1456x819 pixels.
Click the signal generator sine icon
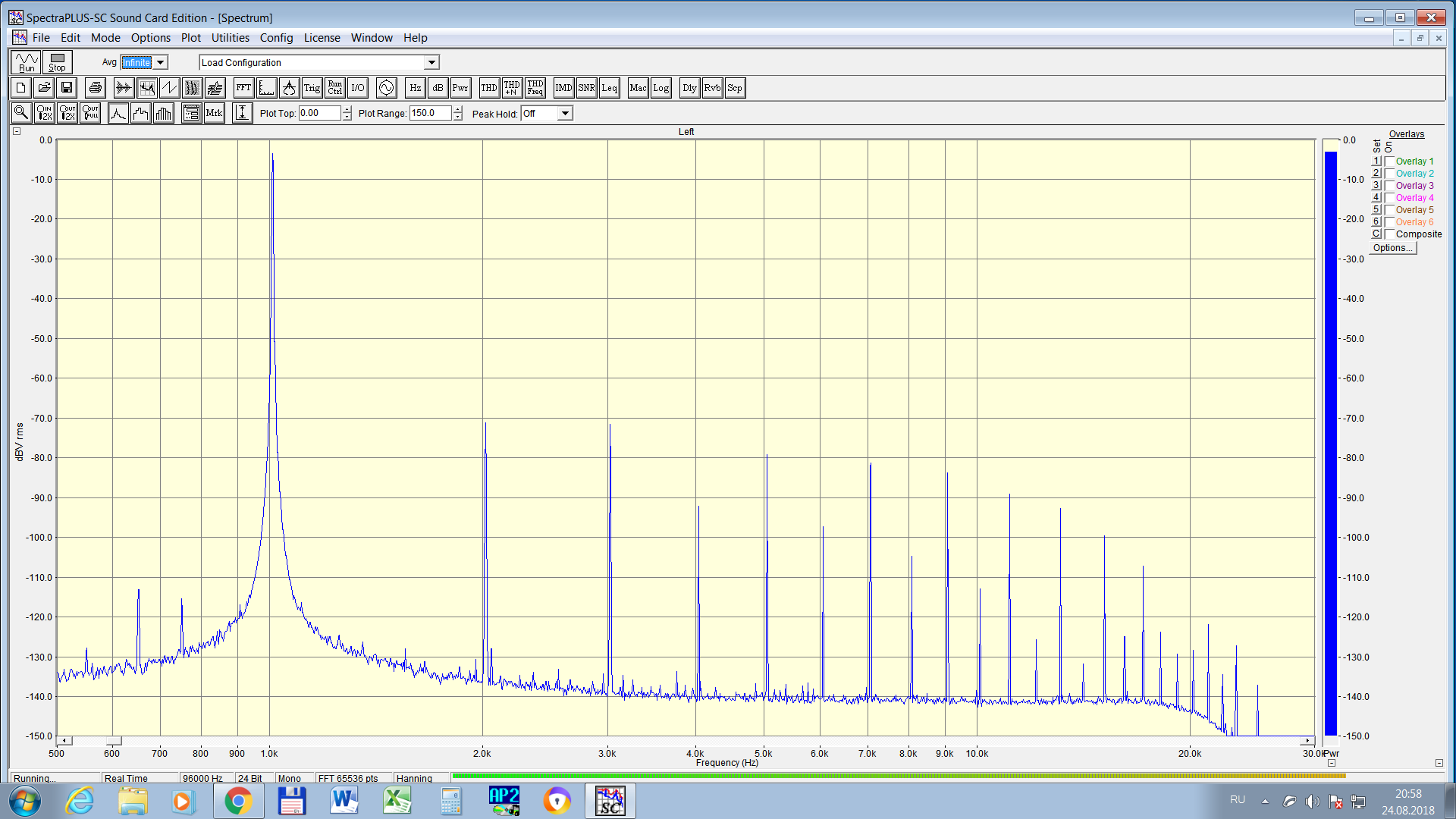386,88
